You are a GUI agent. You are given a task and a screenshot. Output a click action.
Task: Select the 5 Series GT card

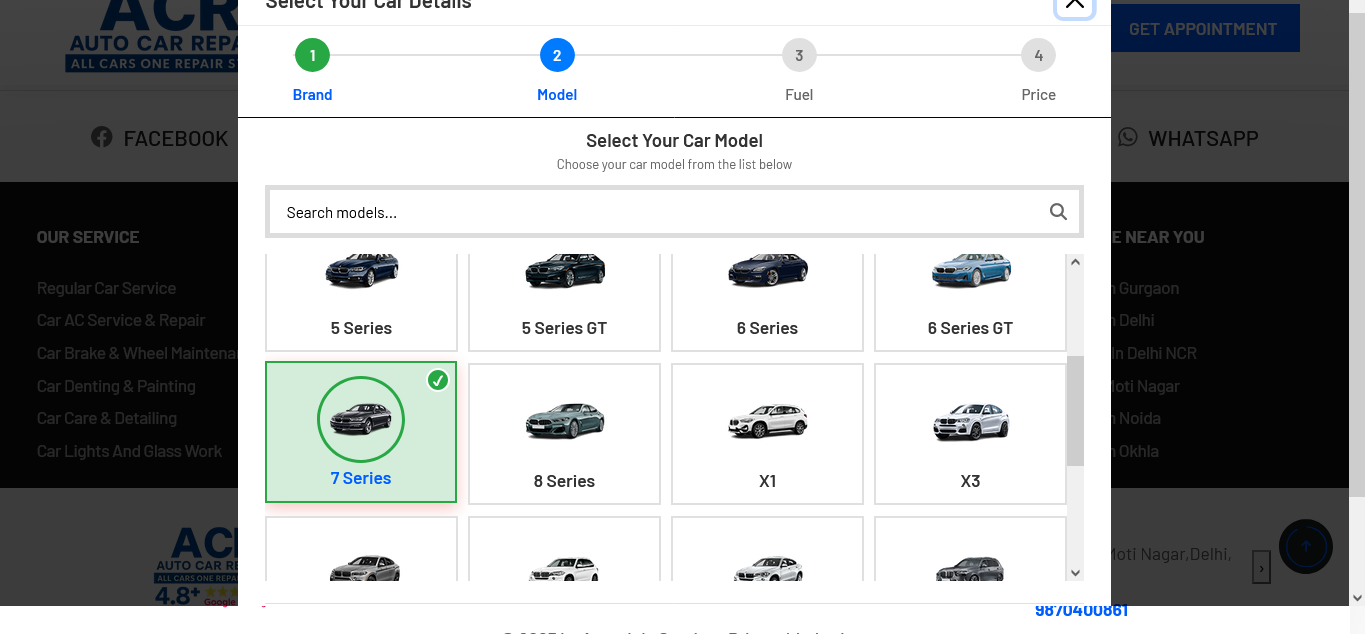[x=564, y=300]
